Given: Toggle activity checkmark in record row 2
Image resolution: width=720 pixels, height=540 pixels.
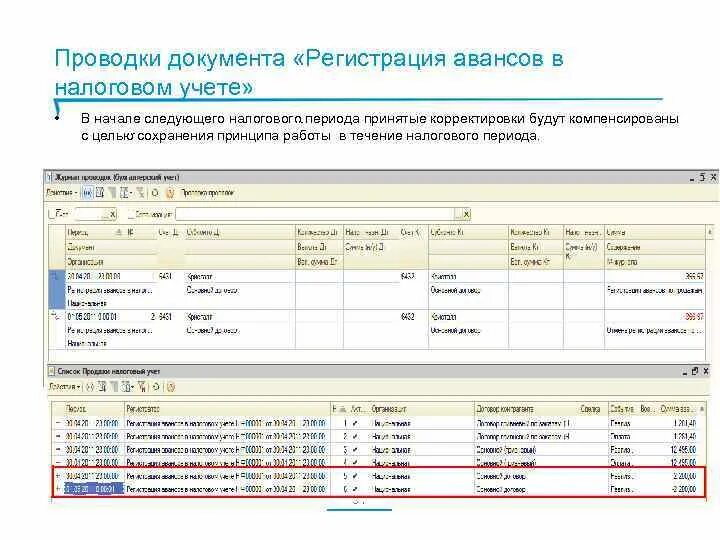Looking at the screenshot, I should point(355,436).
